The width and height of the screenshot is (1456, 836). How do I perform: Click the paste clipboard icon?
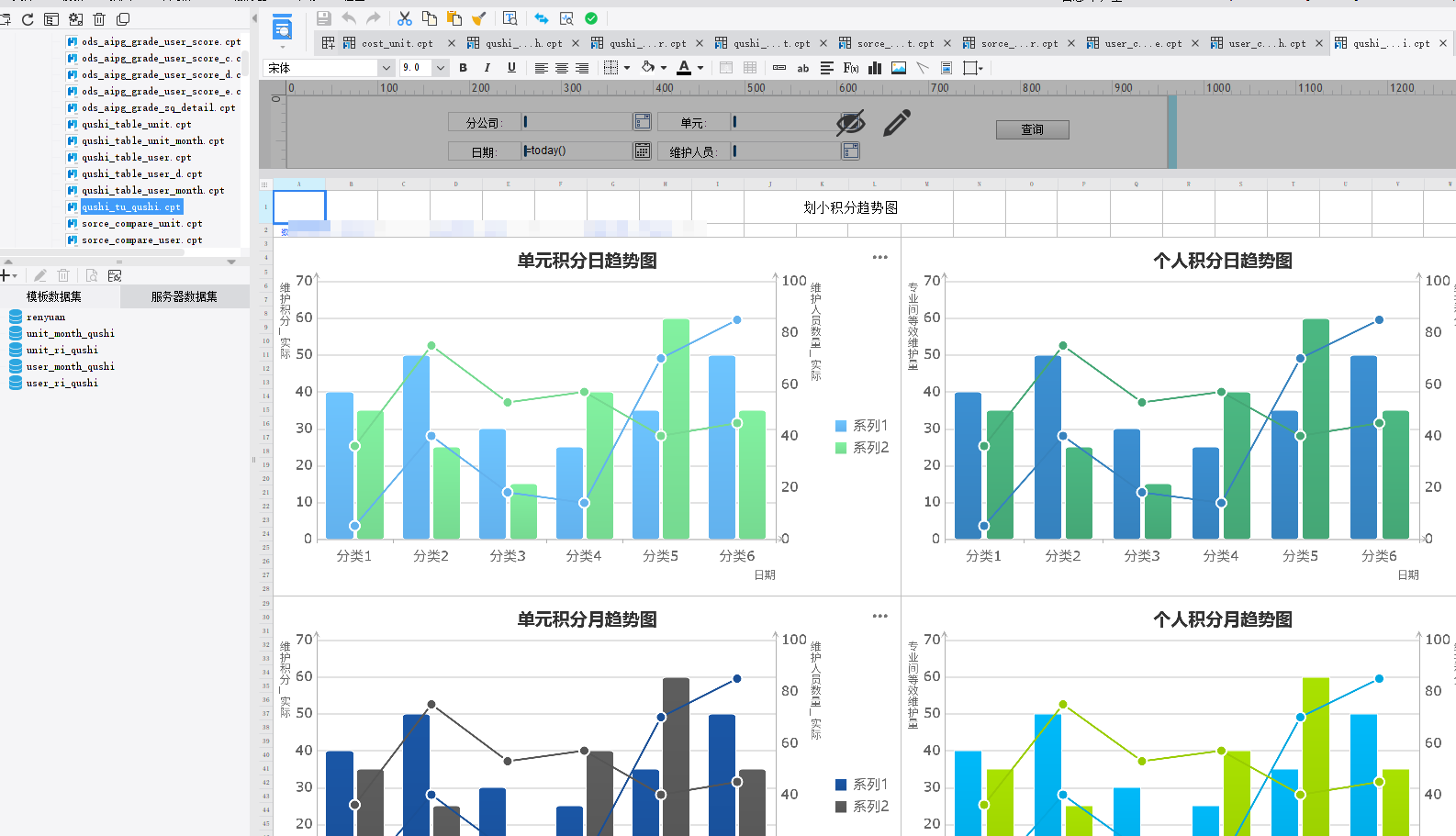454,18
